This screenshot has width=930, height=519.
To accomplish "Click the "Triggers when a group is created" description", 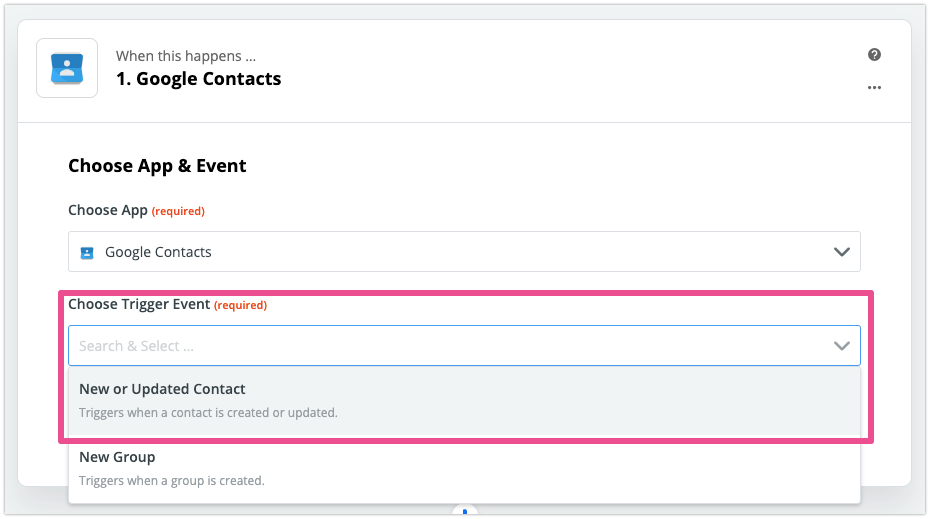I will [171, 480].
